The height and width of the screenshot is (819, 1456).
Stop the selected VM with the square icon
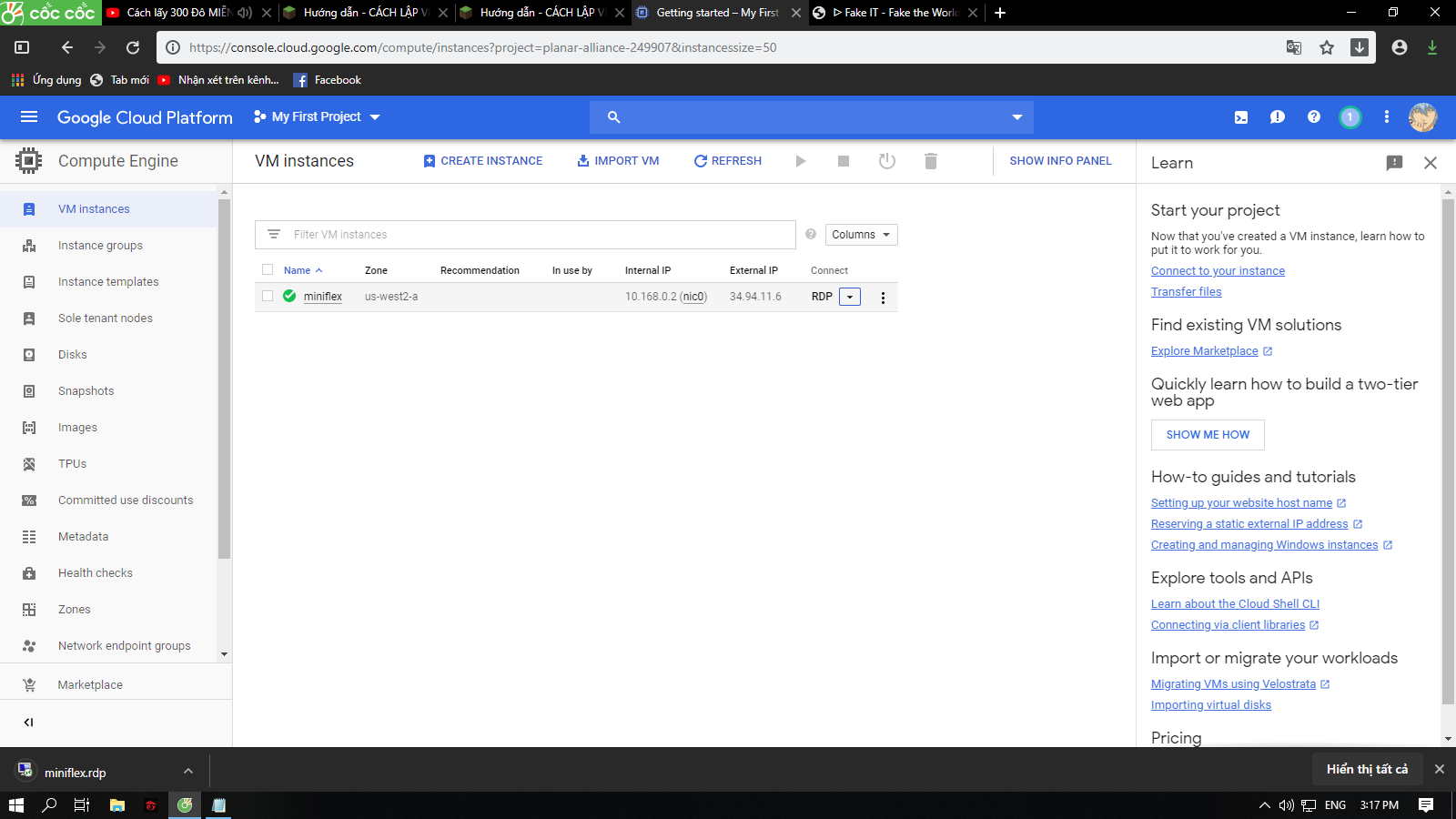pos(844,161)
